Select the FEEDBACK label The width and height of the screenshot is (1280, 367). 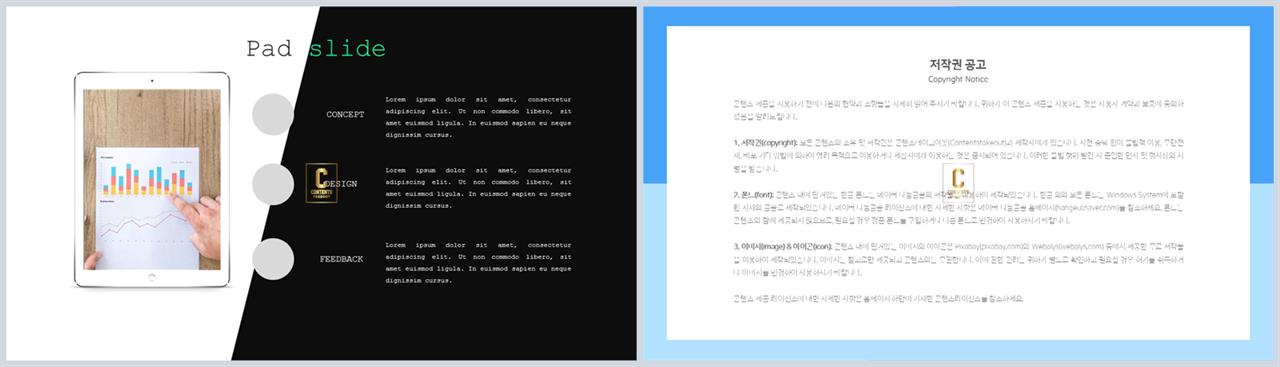pos(342,260)
